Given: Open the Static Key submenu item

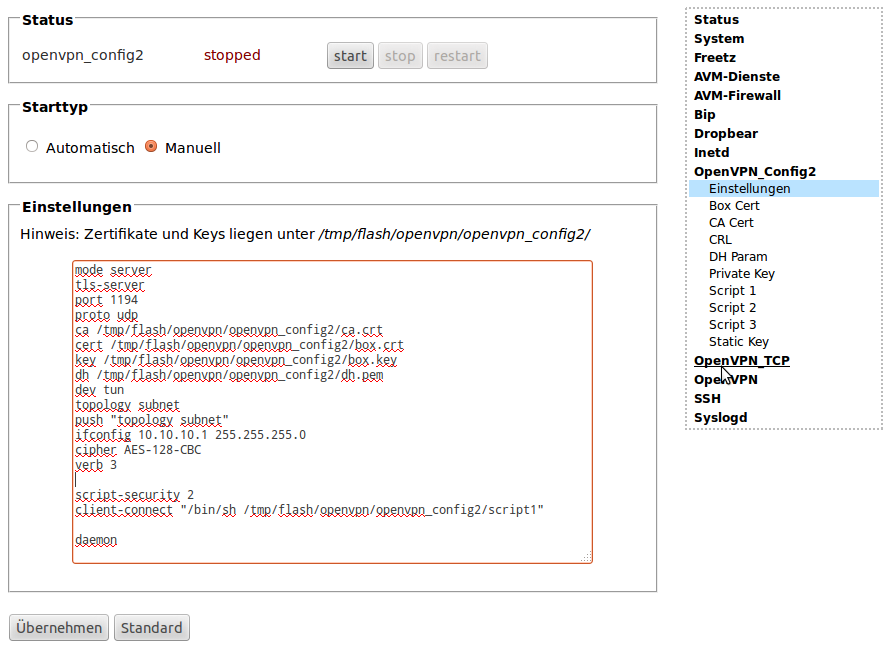Looking at the screenshot, I should coord(739,342).
